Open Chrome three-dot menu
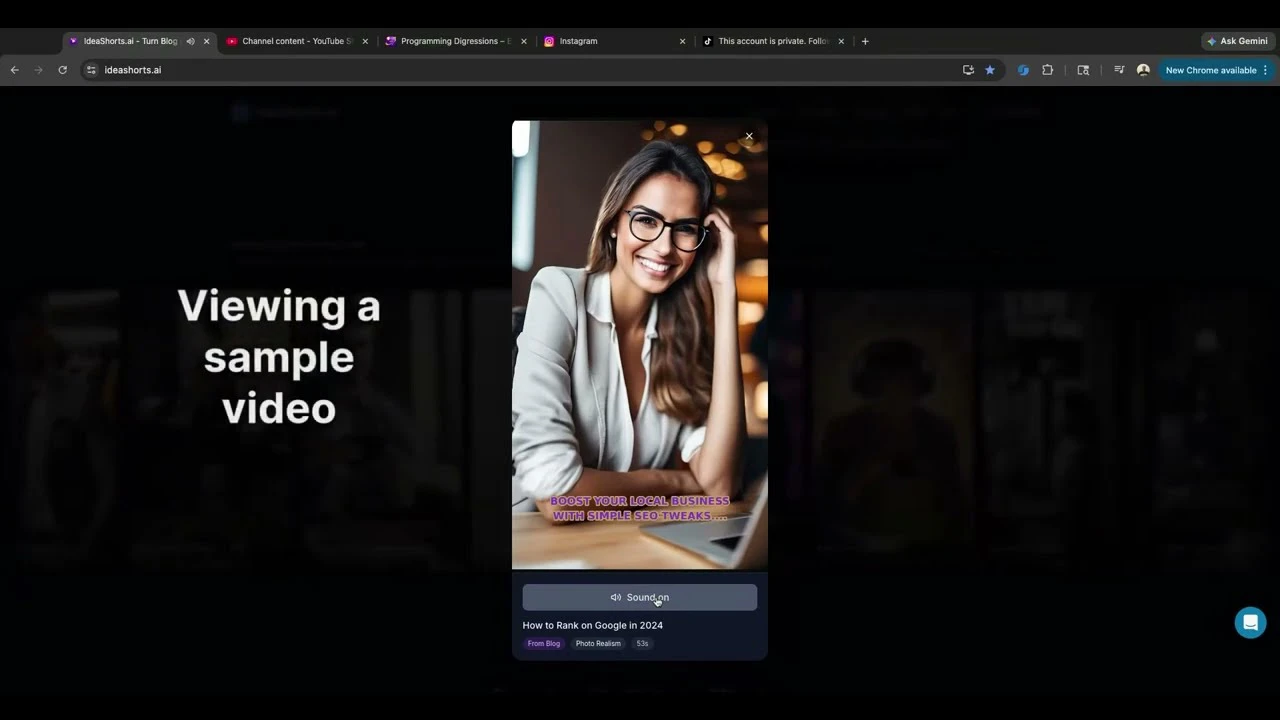This screenshot has width=1280, height=720. (1265, 70)
